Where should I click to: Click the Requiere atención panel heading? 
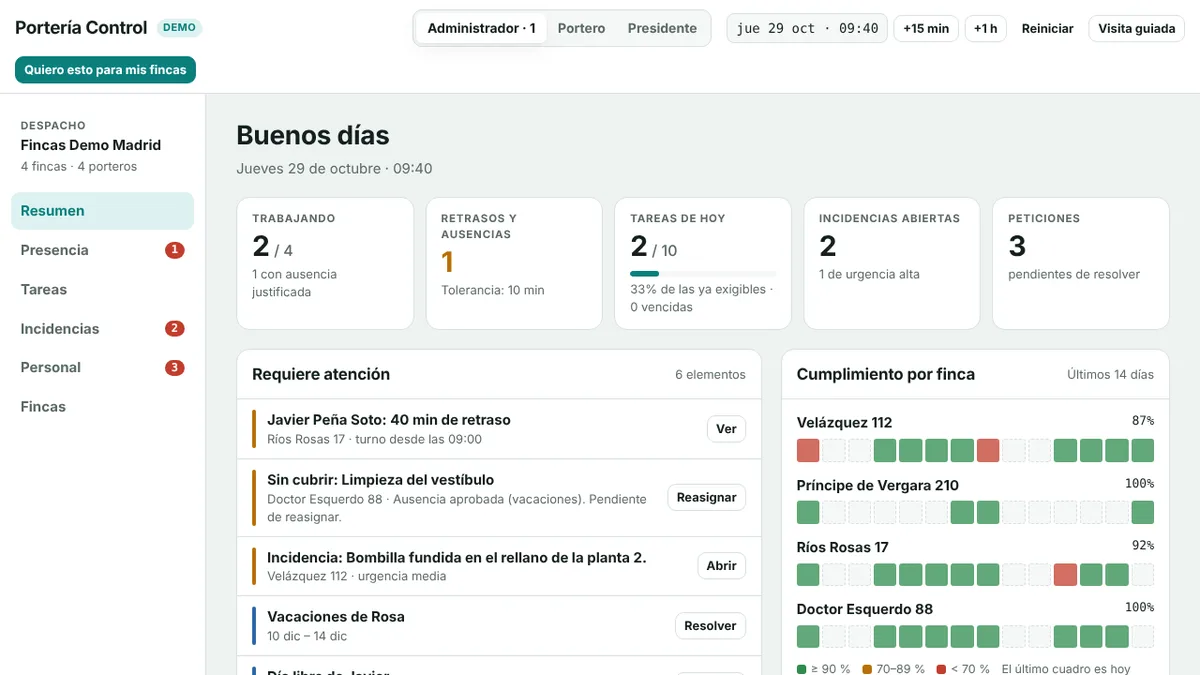321,375
